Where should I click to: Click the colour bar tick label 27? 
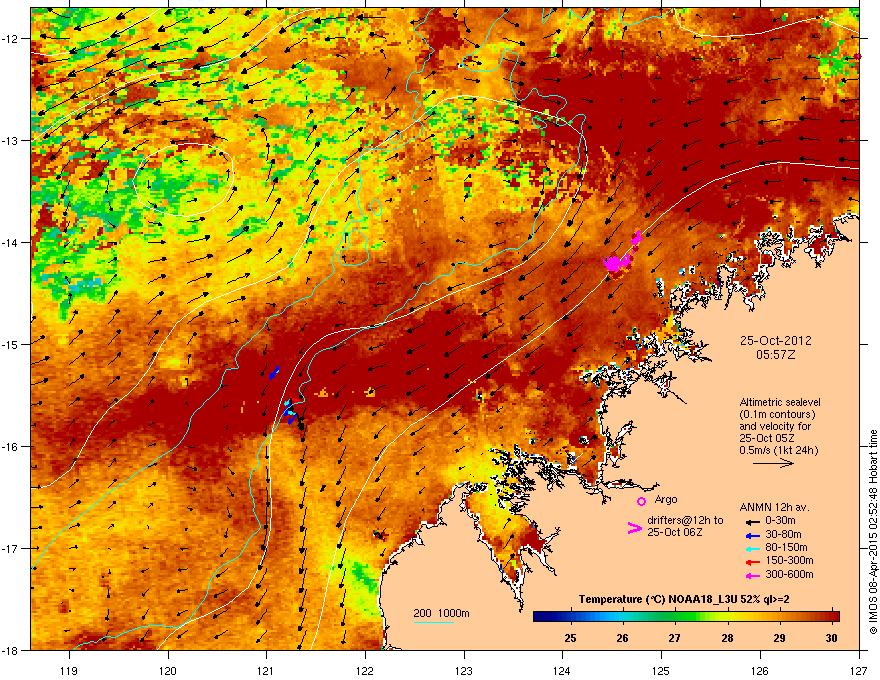tap(675, 638)
